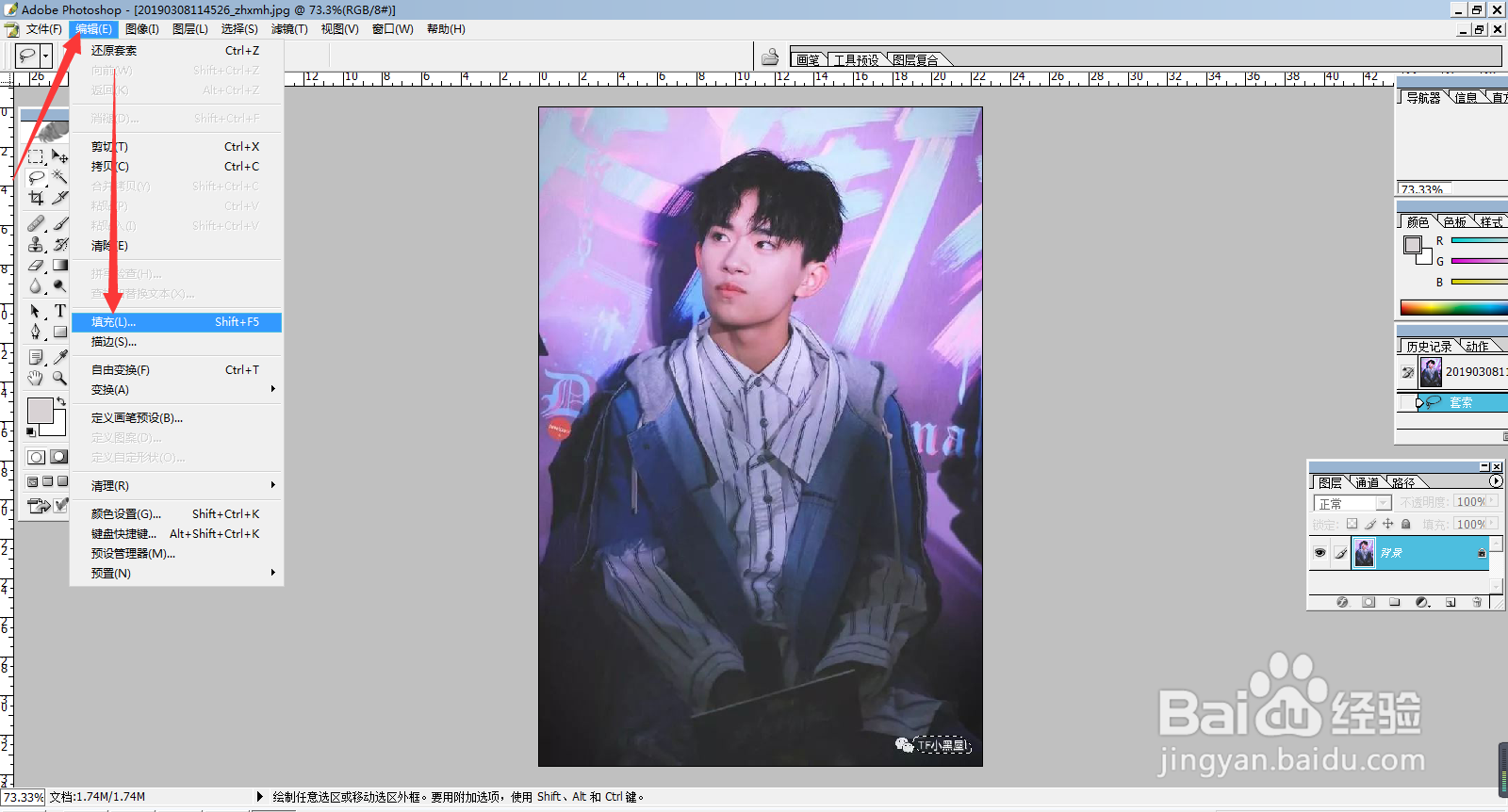Select the Blur tool
The width and height of the screenshot is (1508, 812).
click(36, 285)
